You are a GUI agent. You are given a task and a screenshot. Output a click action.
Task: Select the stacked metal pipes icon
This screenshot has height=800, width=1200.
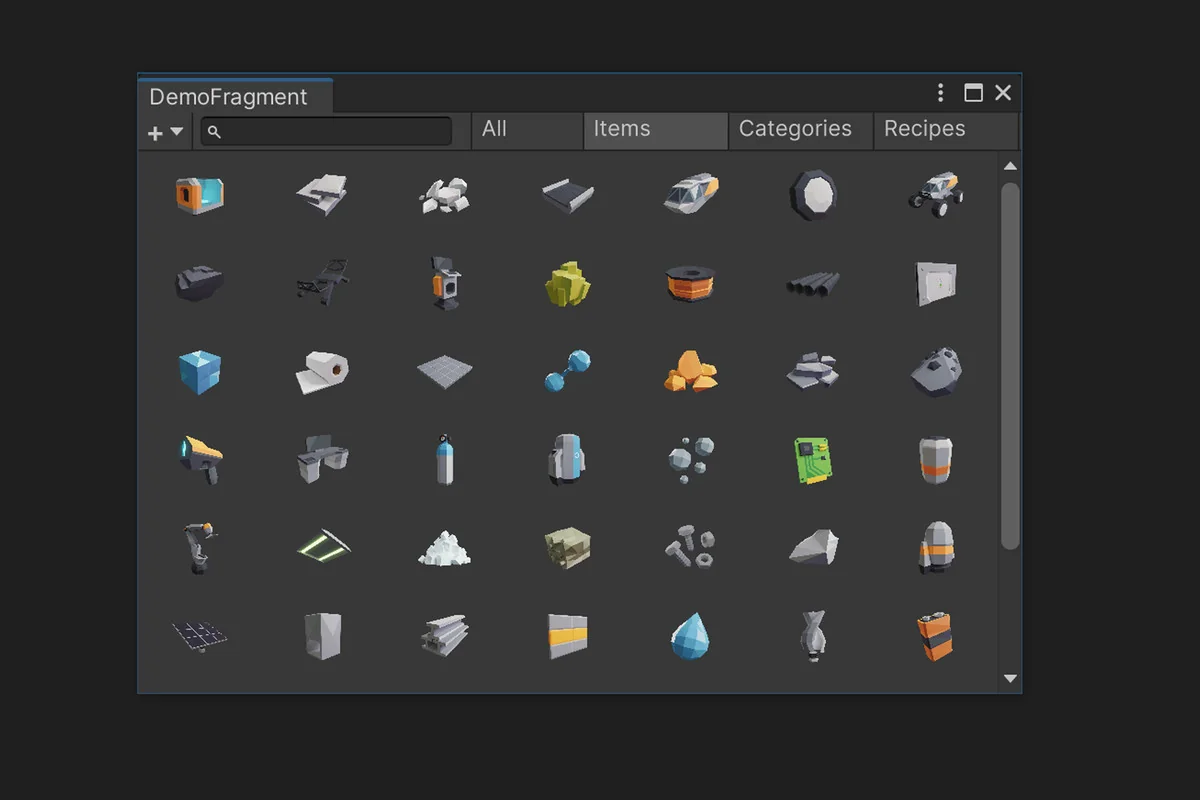[811, 283]
